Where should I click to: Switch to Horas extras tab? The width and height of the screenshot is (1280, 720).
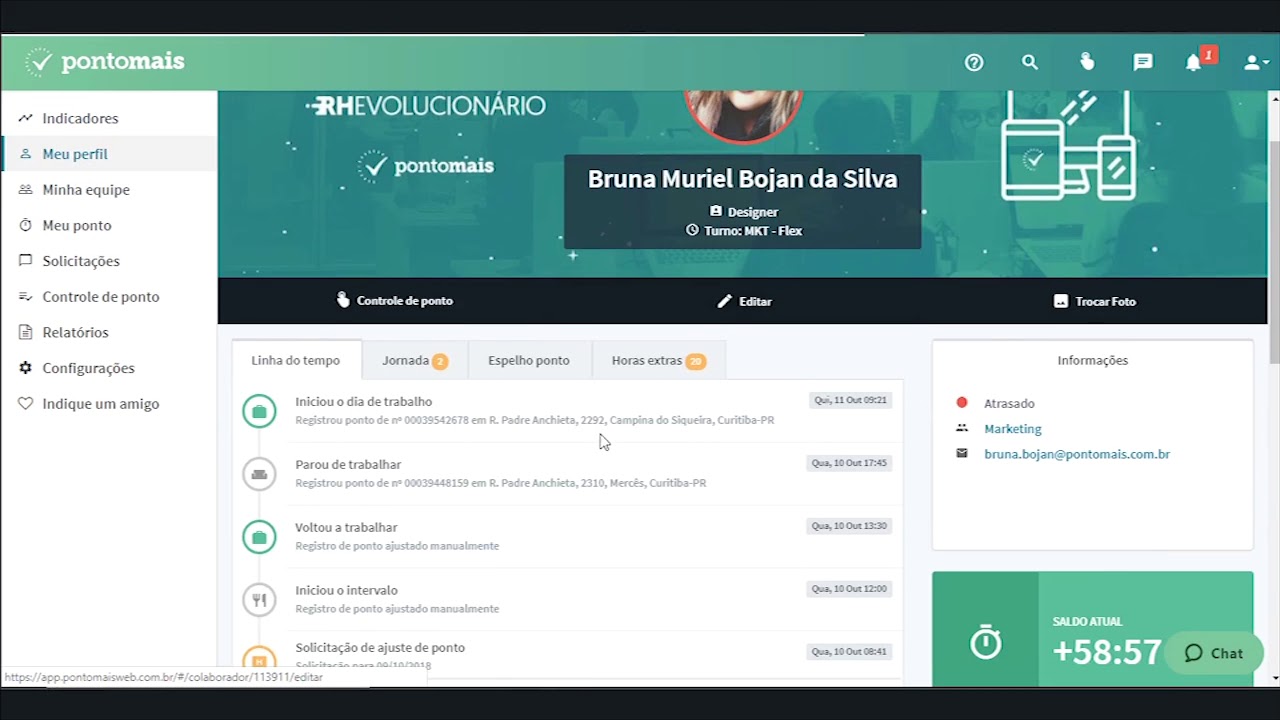click(x=658, y=360)
